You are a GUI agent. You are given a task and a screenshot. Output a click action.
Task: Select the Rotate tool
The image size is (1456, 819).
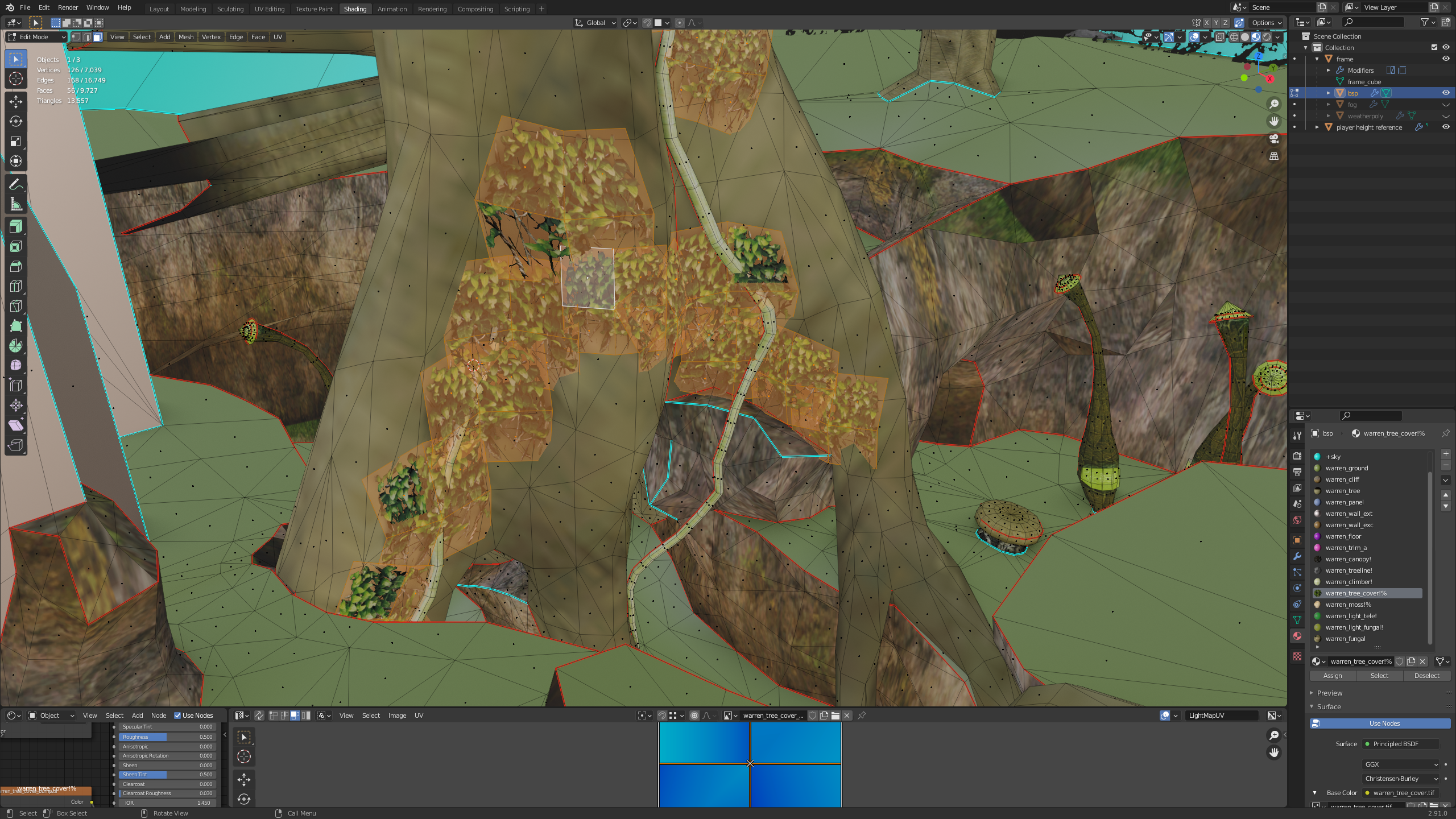pos(16,122)
